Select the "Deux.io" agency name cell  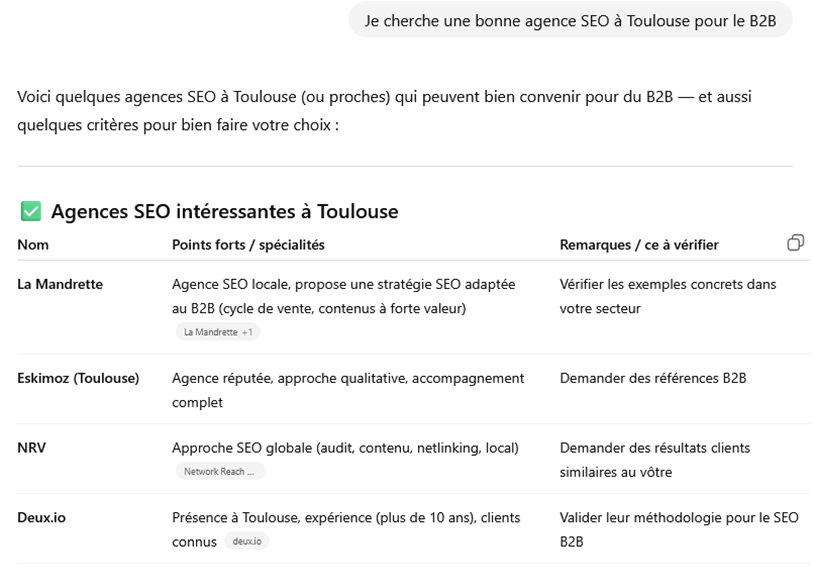pyautogui.click(x=42, y=518)
